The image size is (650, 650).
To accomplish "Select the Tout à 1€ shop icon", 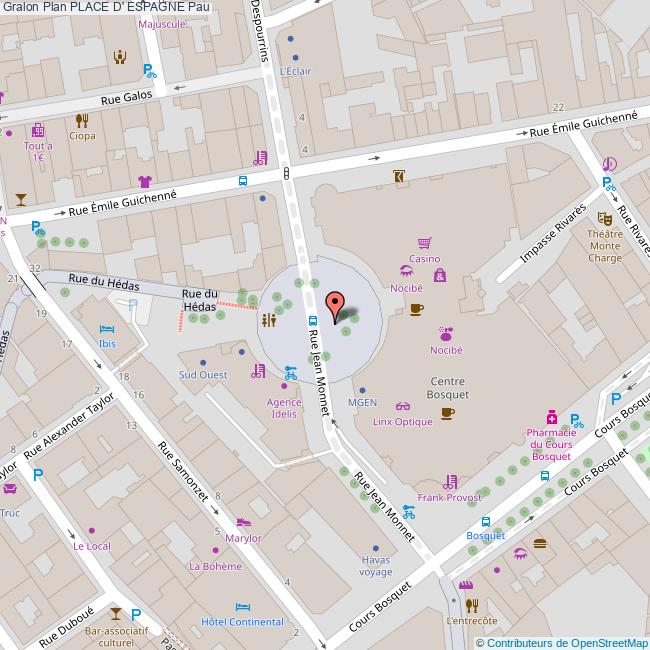I will pyautogui.click(x=38, y=130).
